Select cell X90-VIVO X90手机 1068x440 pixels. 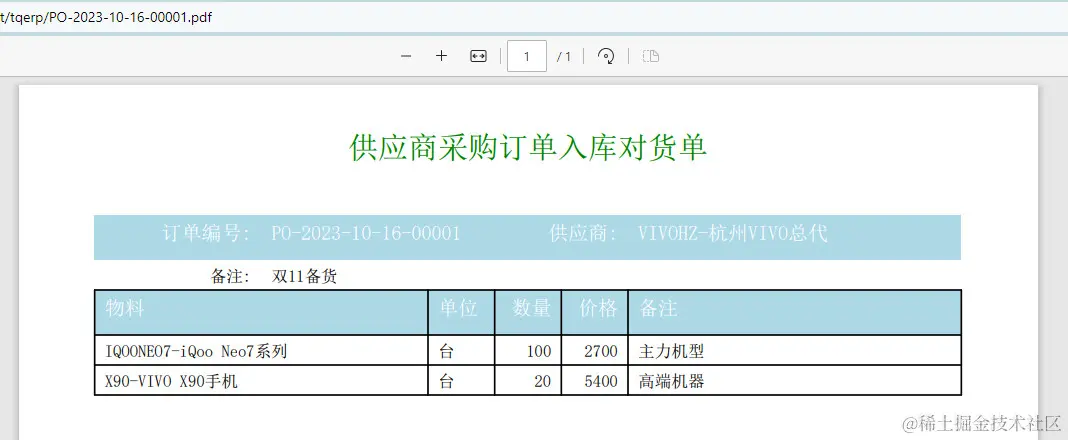click(x=261, y=381)
